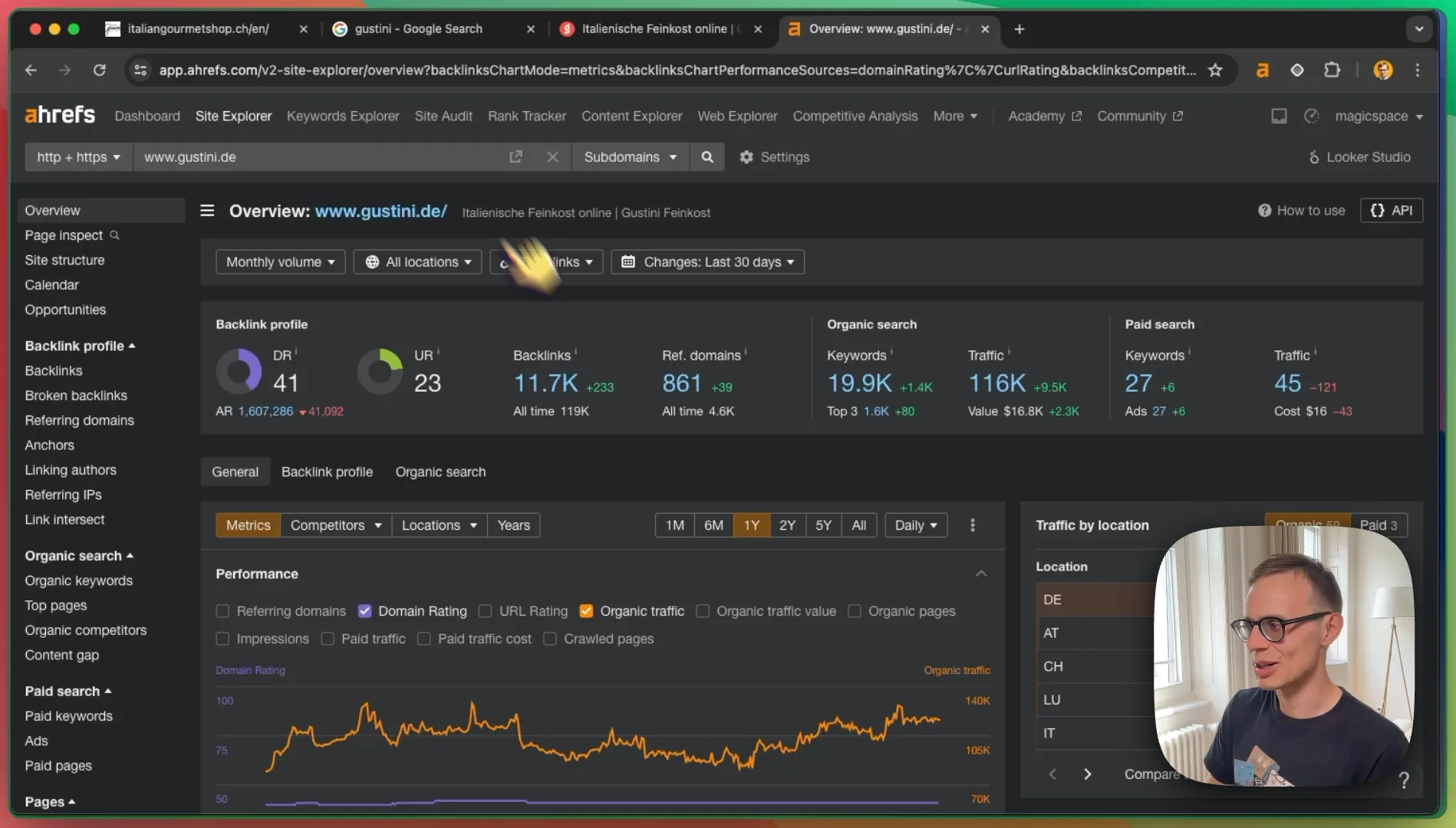Enable the Organic traffic value checkbox
Screen dimensions: 1456x828
703,611
